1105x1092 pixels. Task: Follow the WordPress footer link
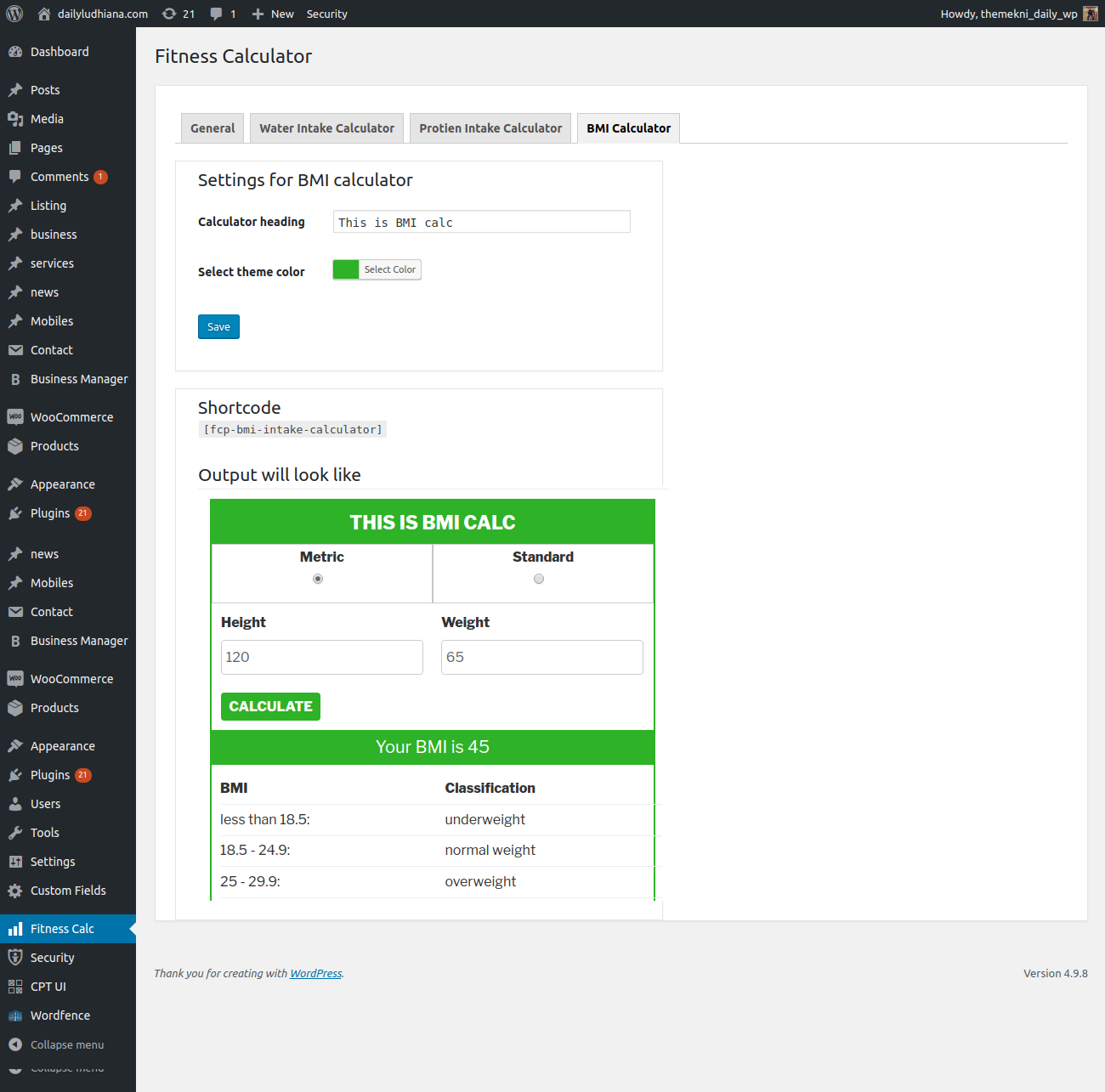(x=315, y=974)
